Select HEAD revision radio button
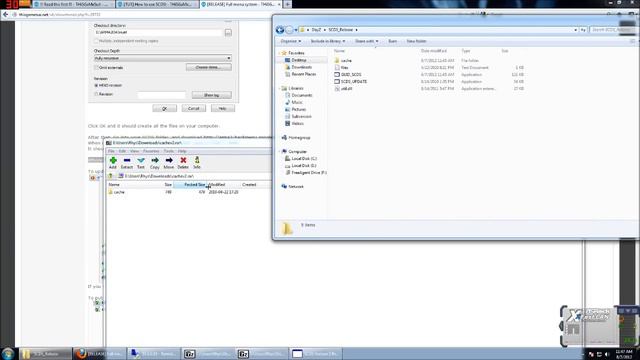 [96, 85]
